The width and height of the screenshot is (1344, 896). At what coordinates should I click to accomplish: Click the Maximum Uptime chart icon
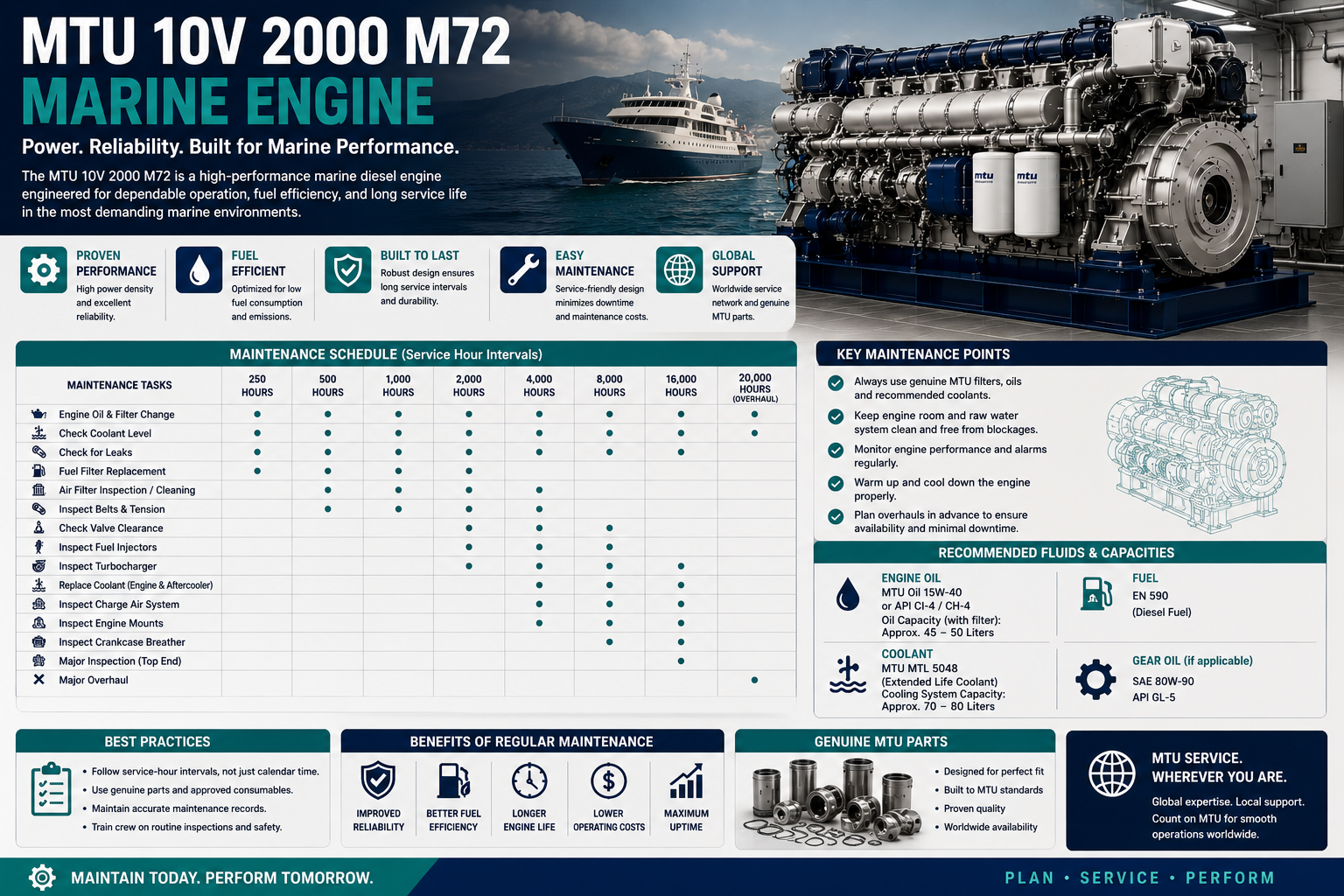point(686,780)
